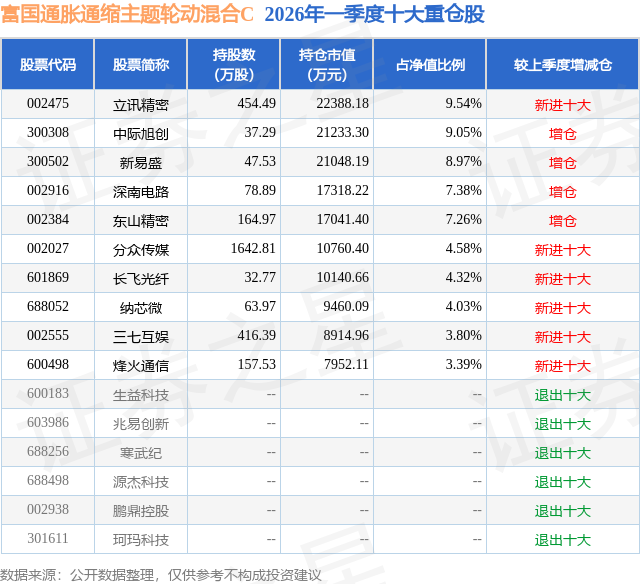Click stock name 新易盛
The width and height of the screenshot is (640, 584).
(x=141, y=163)
